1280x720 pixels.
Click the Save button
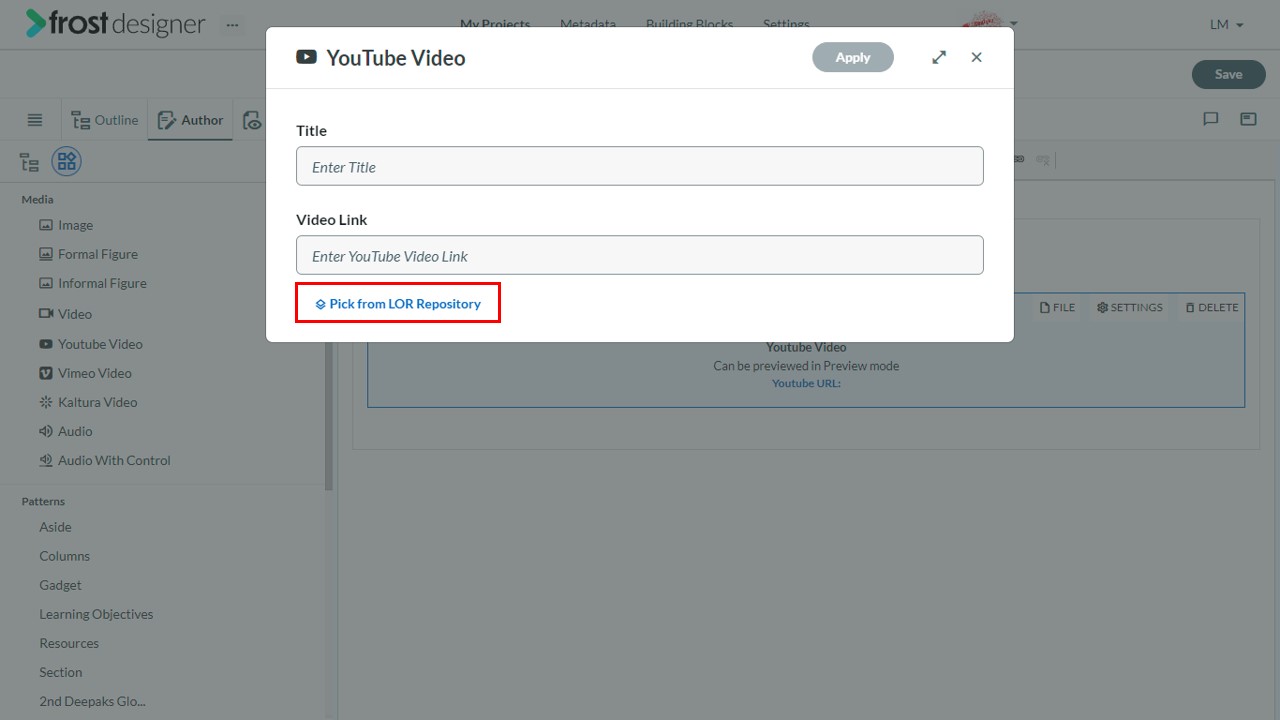pos(1228,74)
